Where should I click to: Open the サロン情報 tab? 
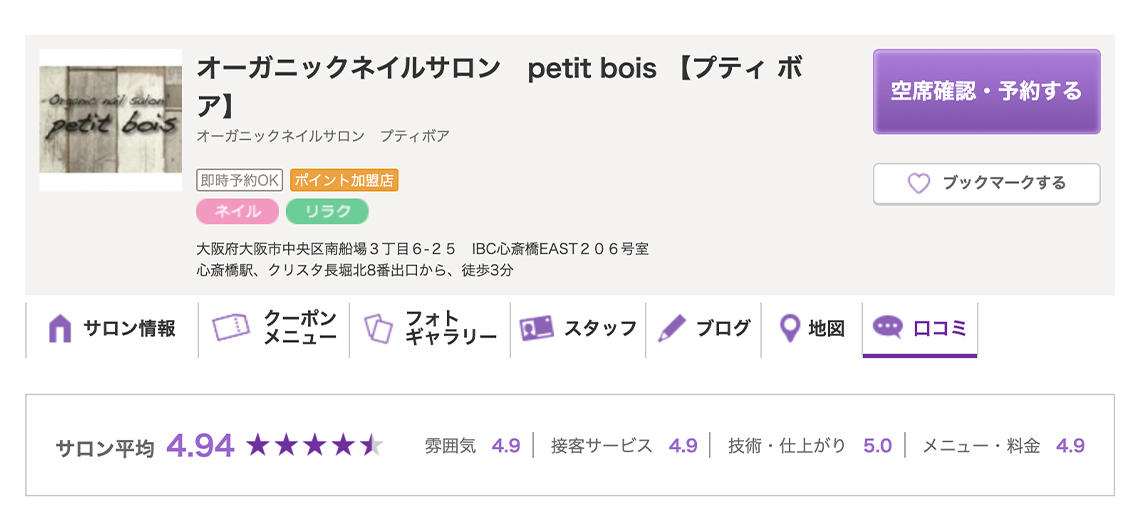pos(112,330)
